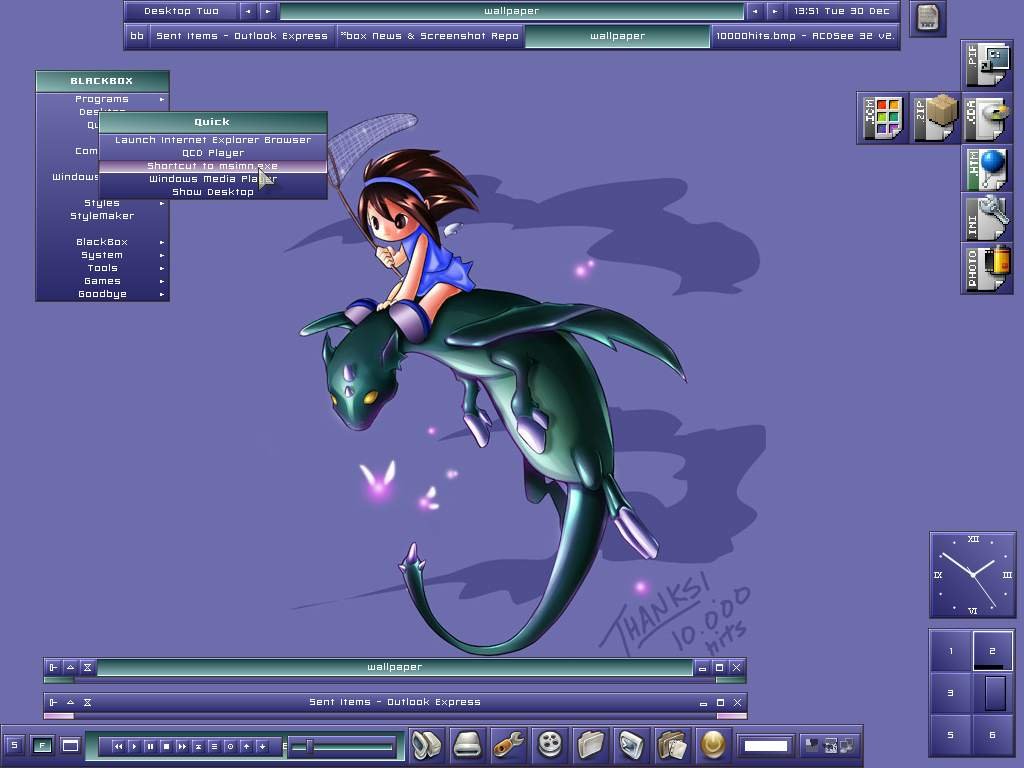Expand the BlackBox submenu
This screenshot has height=768, width=1024.
[103, 242]
